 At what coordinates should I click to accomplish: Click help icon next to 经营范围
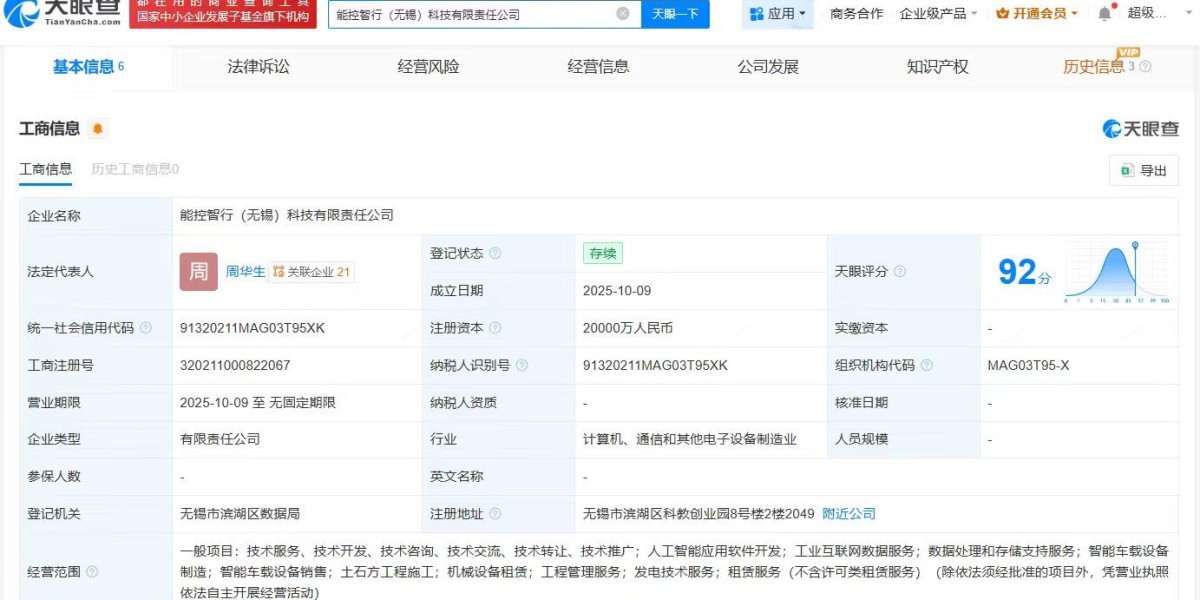pos(92,572)
